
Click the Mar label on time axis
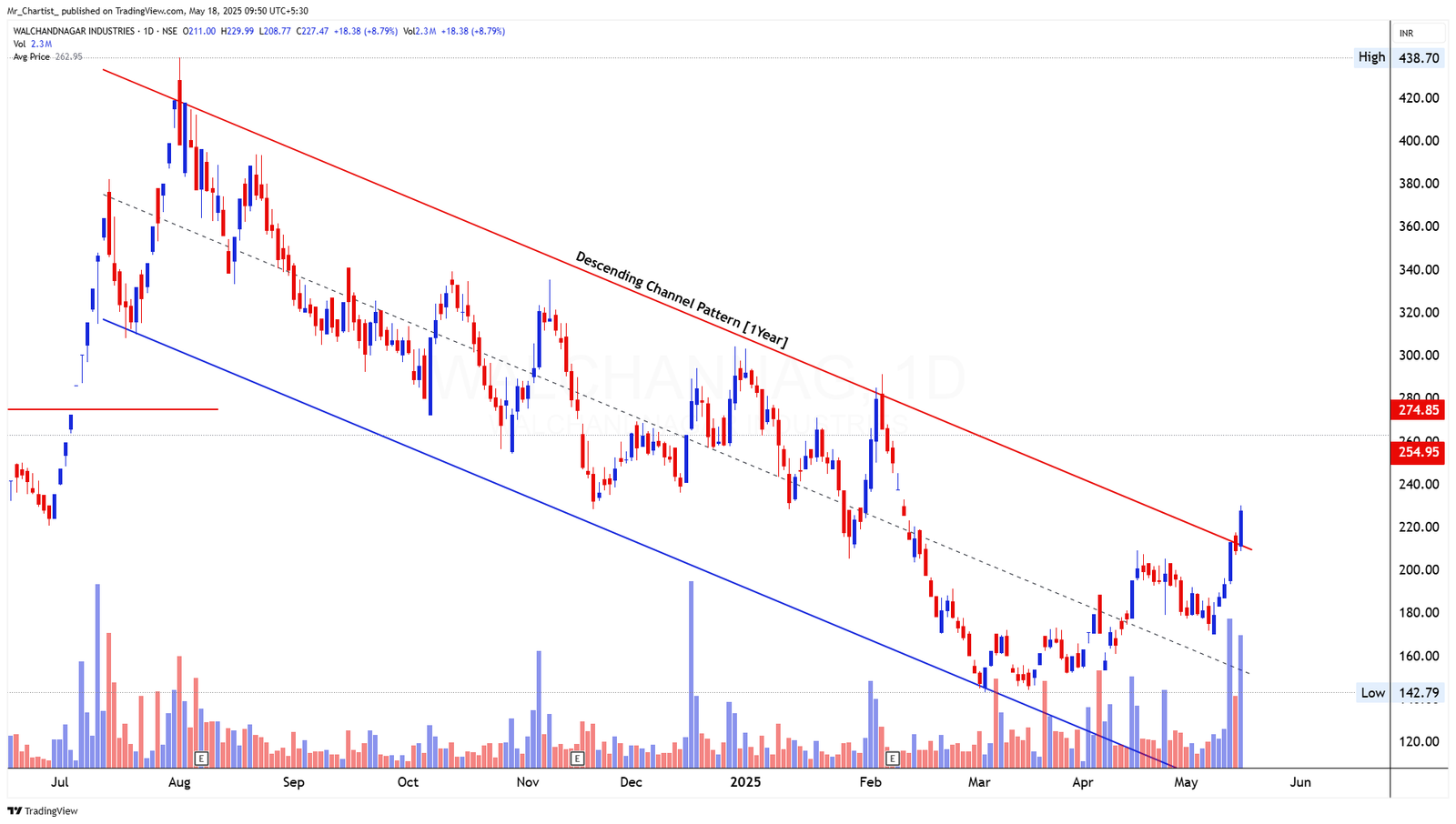click(979, 782)
